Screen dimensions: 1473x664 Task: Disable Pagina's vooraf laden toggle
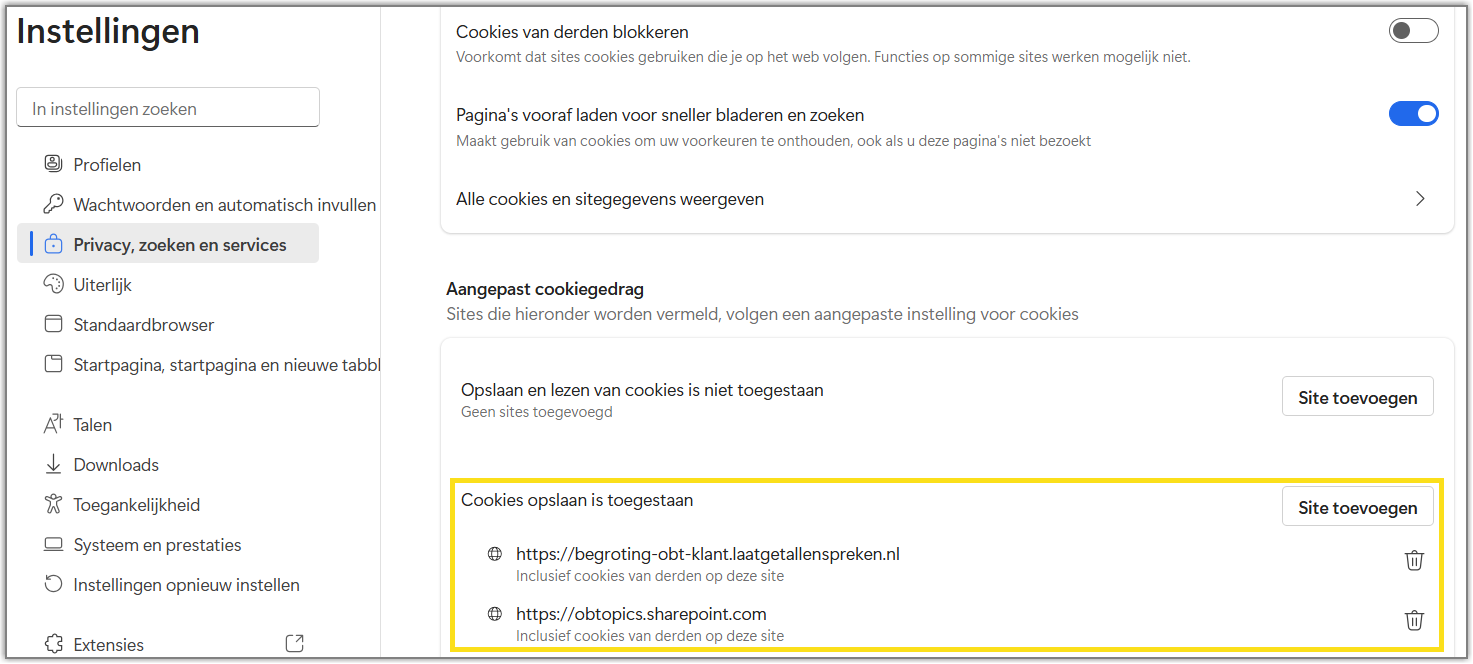1413,114
